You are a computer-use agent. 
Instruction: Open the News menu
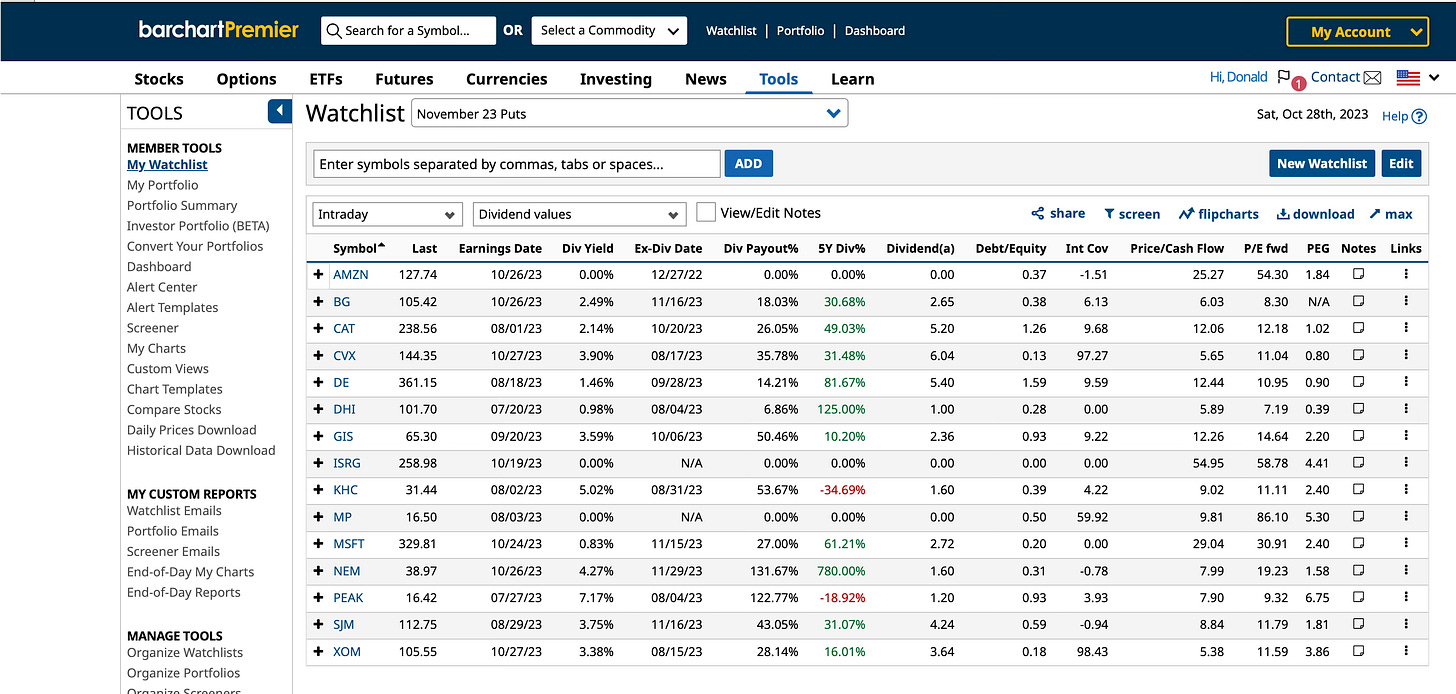pyautogui.click(x=706, y=79)
